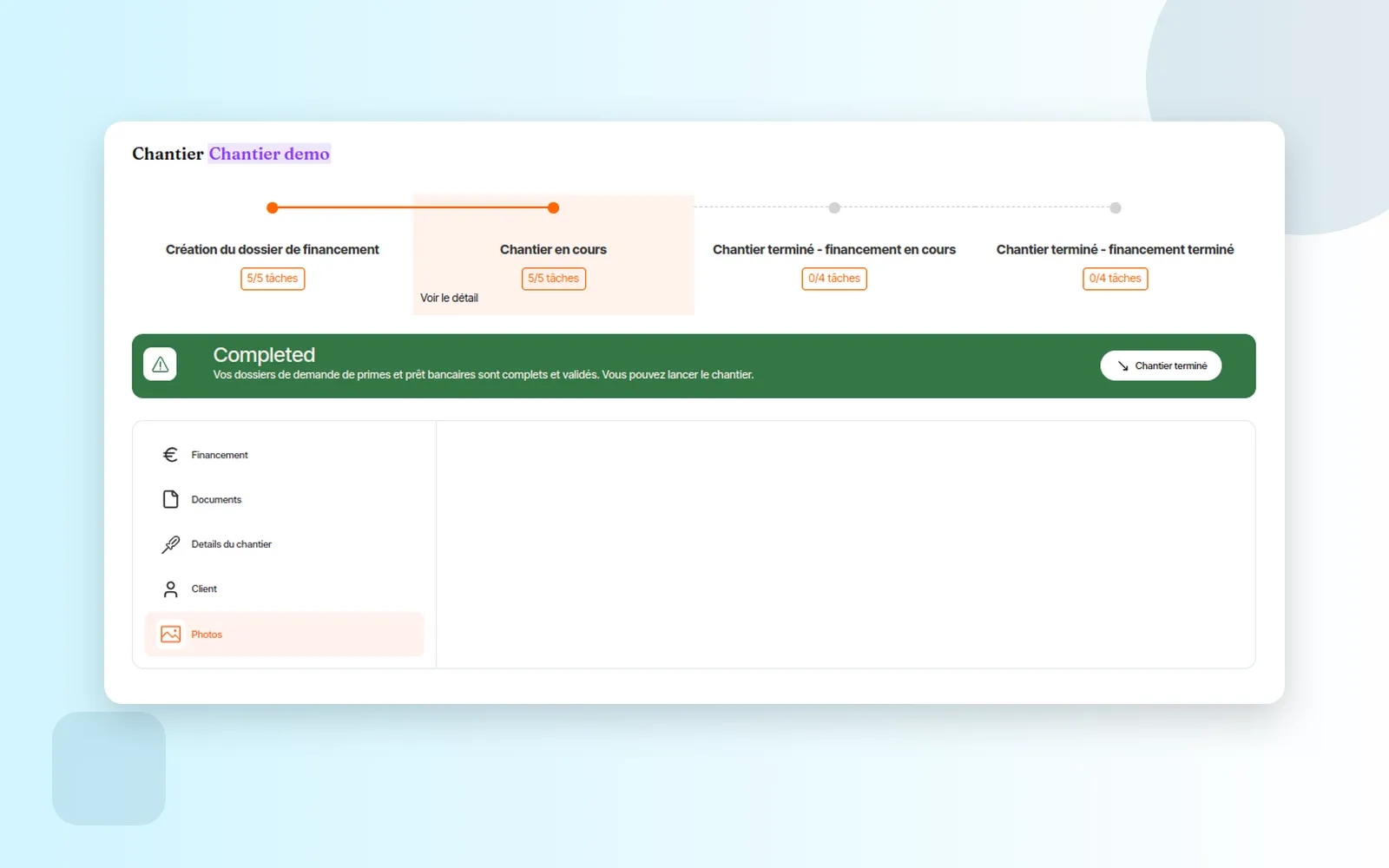Switch to the Documents section
Image resolution: width=1389 pixels, height=868 pixels.
pyautogui.click(x=284, y=500)
